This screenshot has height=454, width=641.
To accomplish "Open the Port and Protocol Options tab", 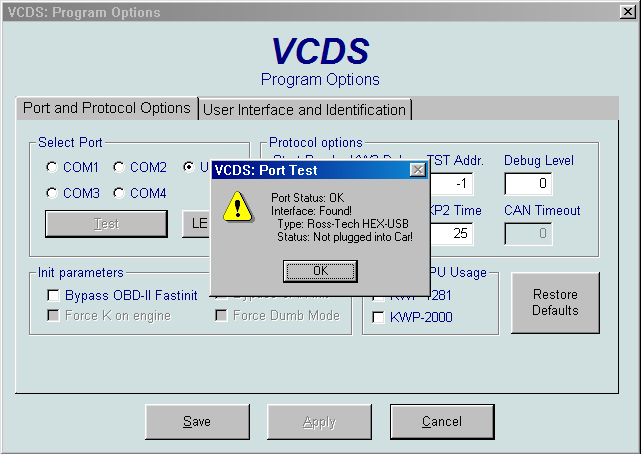I will point(107,108).
